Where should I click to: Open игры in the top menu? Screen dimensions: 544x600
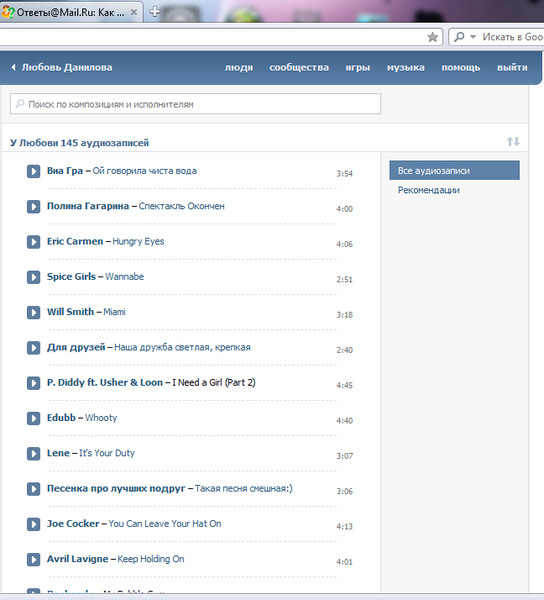358,68
